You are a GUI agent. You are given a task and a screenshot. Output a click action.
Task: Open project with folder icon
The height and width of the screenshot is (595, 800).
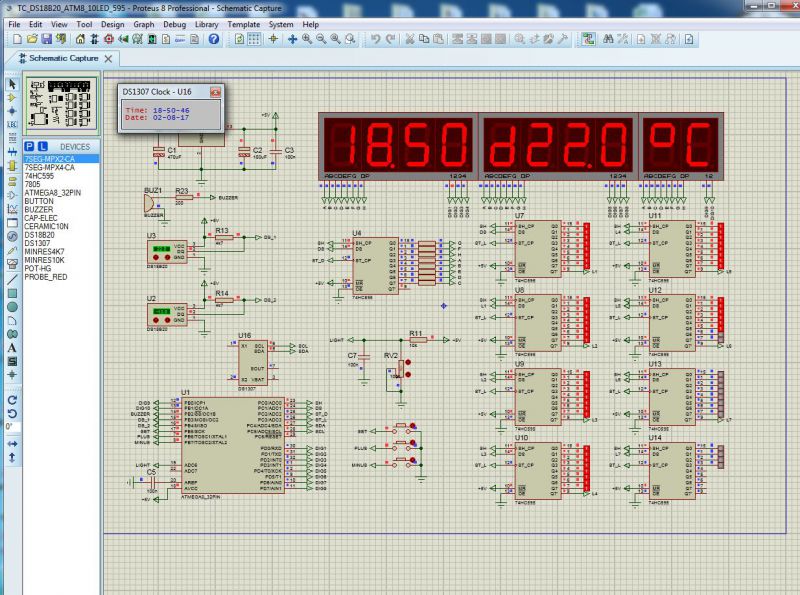tap(32, 39)
